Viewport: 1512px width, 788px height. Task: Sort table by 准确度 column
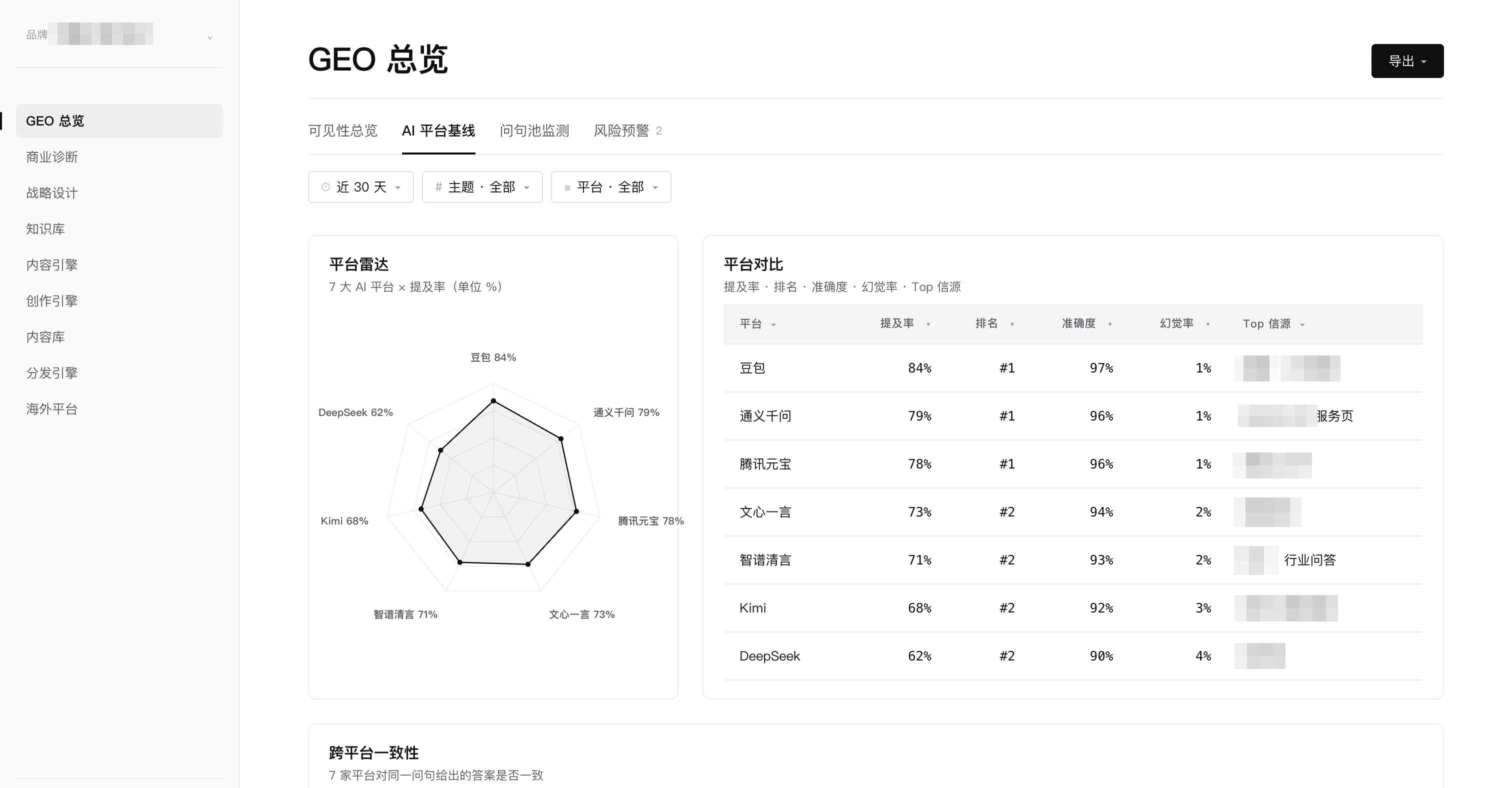pos(1087,324)
